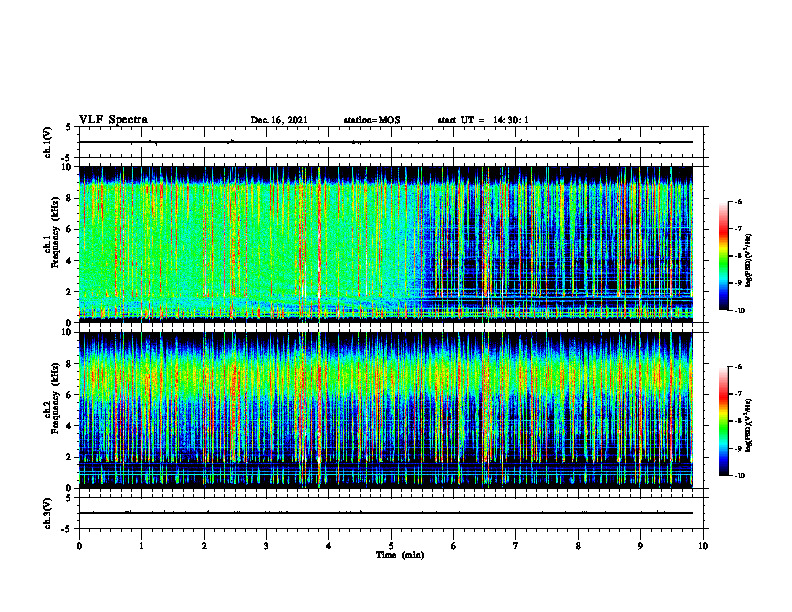Click the "start UT = 14:30: 1" label

point(483,120)
